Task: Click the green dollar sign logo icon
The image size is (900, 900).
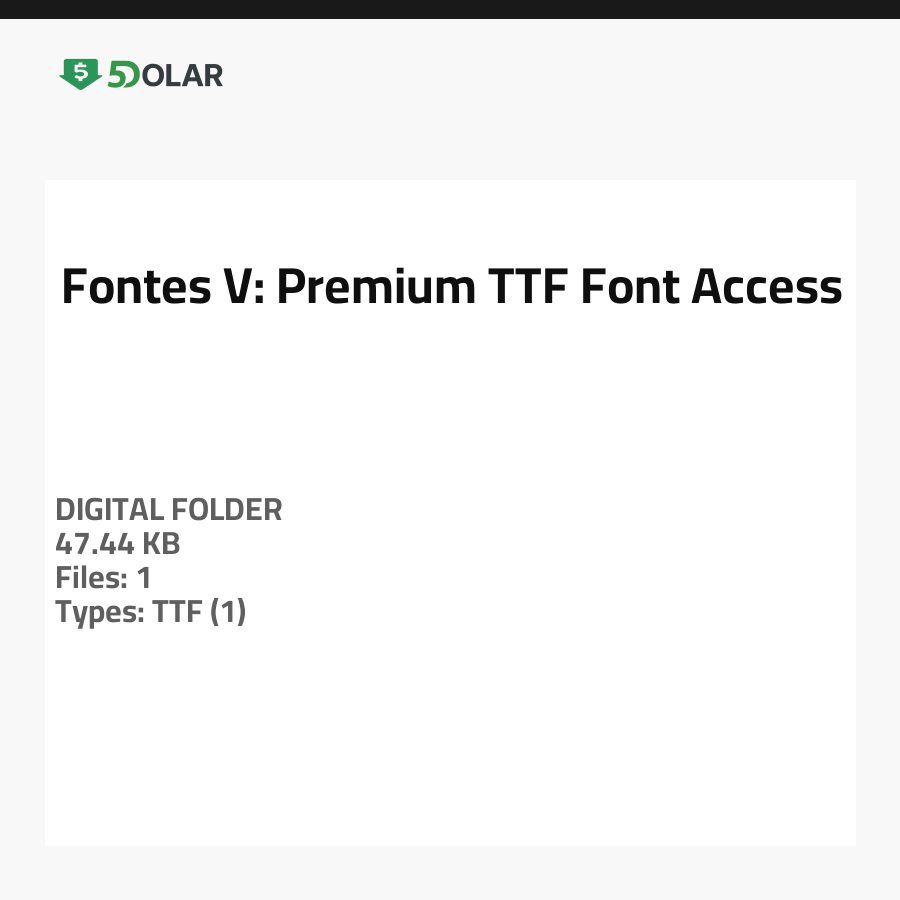Action: pos(80,74)
